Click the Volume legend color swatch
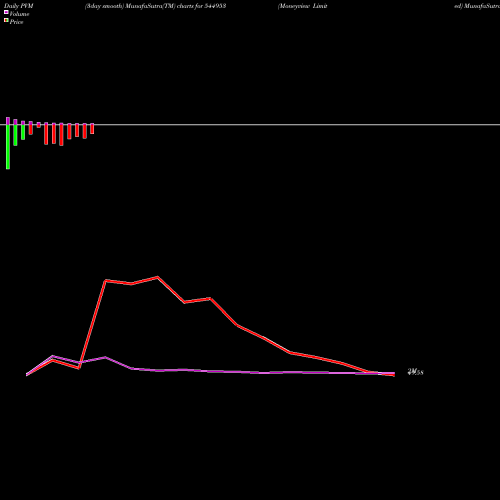Screen dimensions: 500x500 coord(6,12)
